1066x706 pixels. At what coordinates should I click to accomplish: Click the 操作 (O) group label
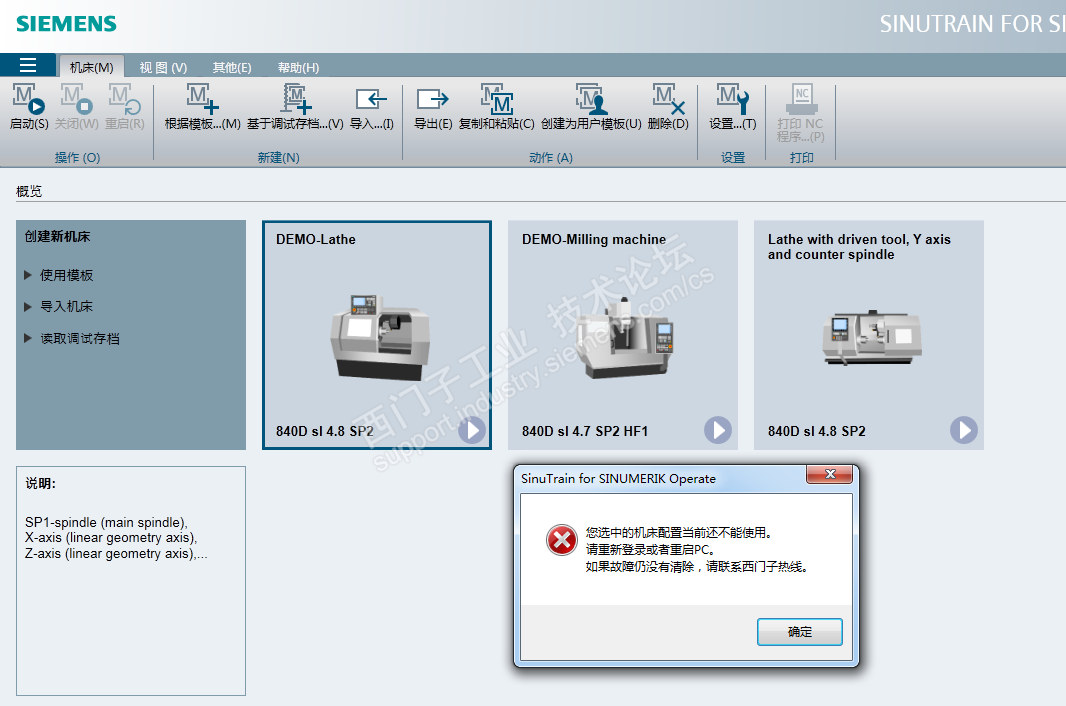coord(78,158)
